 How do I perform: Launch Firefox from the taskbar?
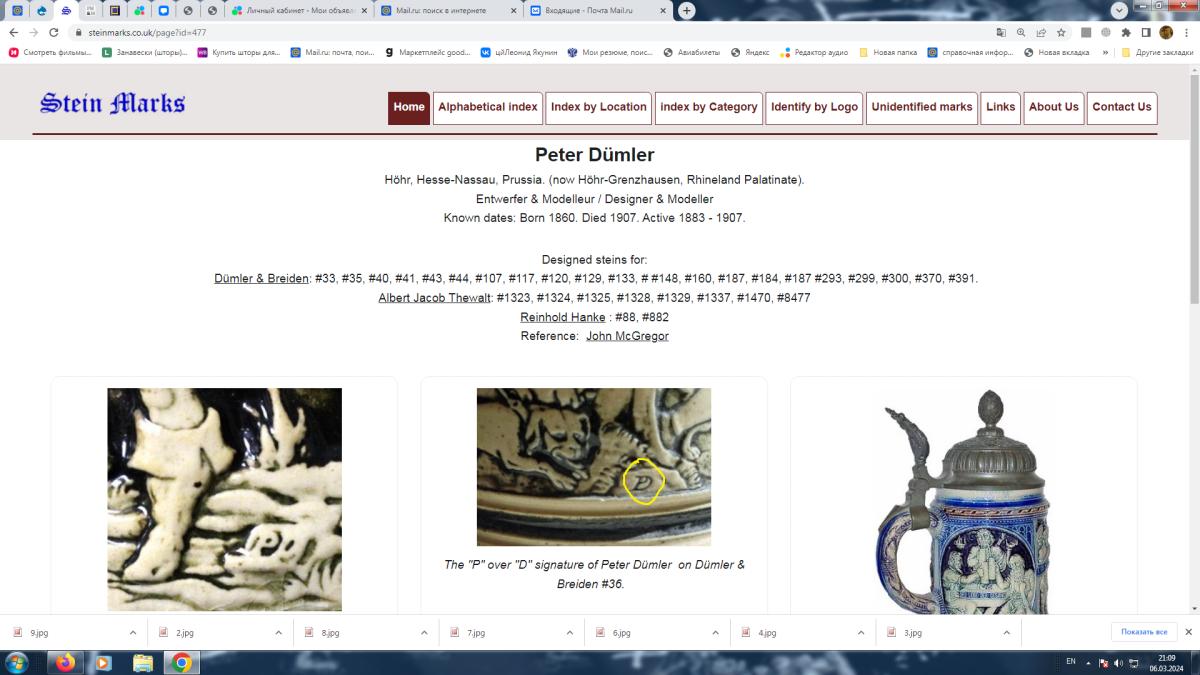[65, 662]
